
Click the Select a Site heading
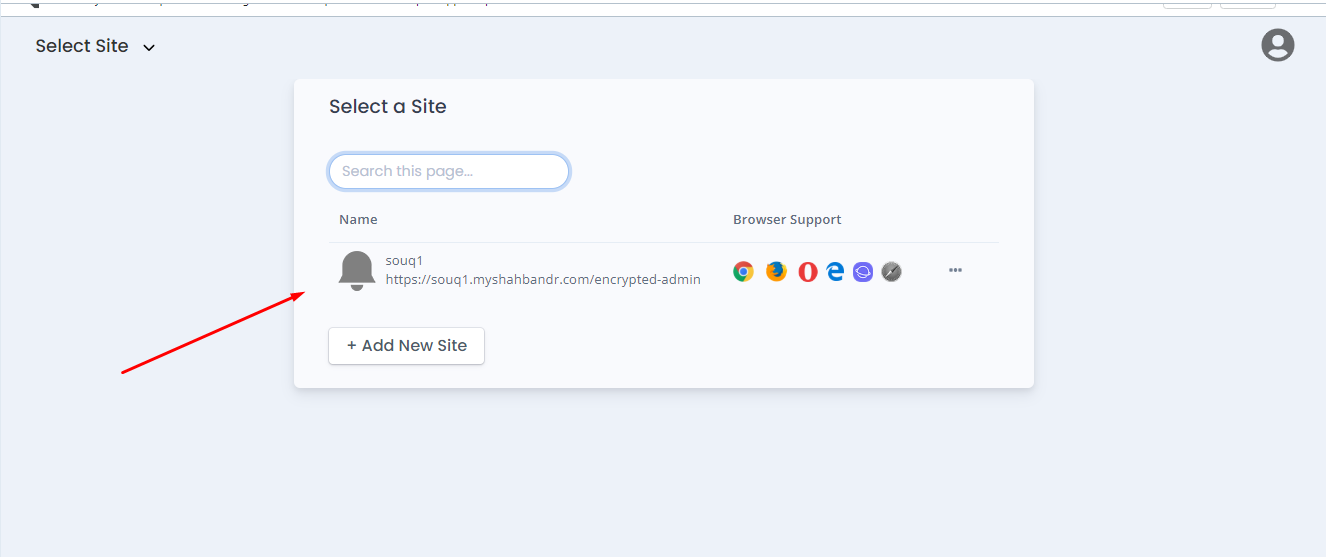pyautogui.click(x=388, y=106)
